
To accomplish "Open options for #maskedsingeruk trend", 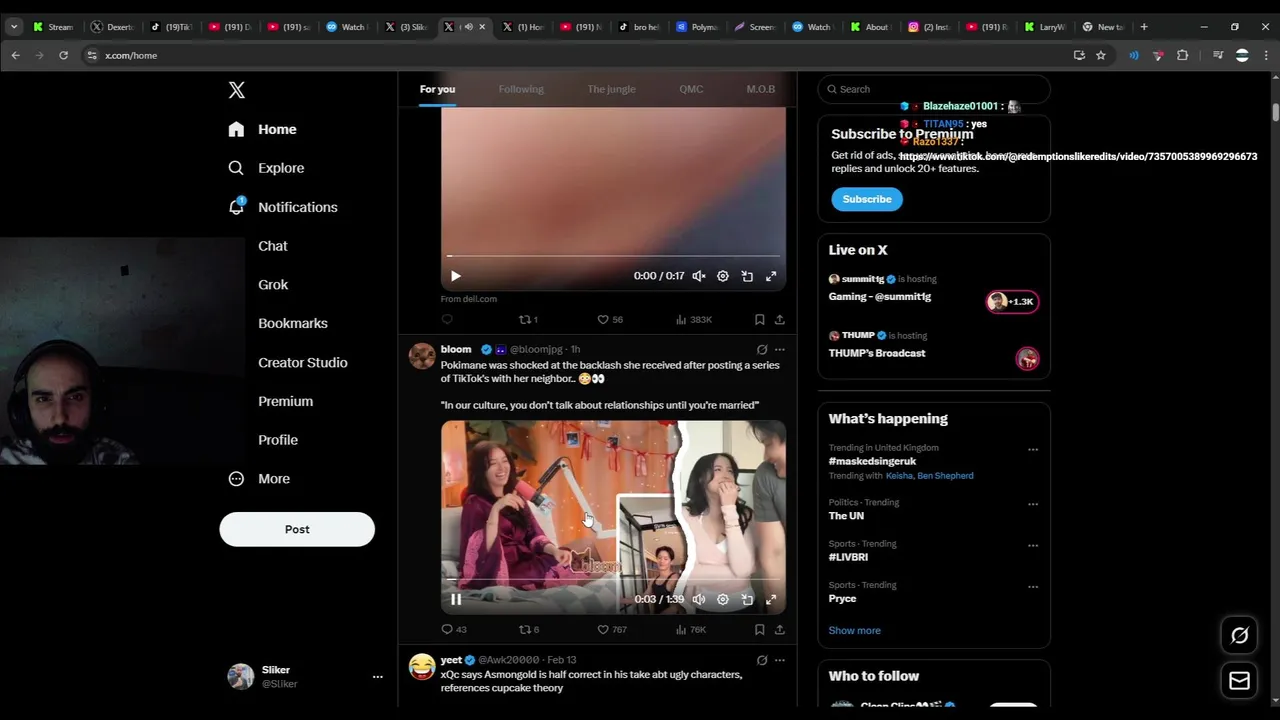I will click(x=1033, y=450).
